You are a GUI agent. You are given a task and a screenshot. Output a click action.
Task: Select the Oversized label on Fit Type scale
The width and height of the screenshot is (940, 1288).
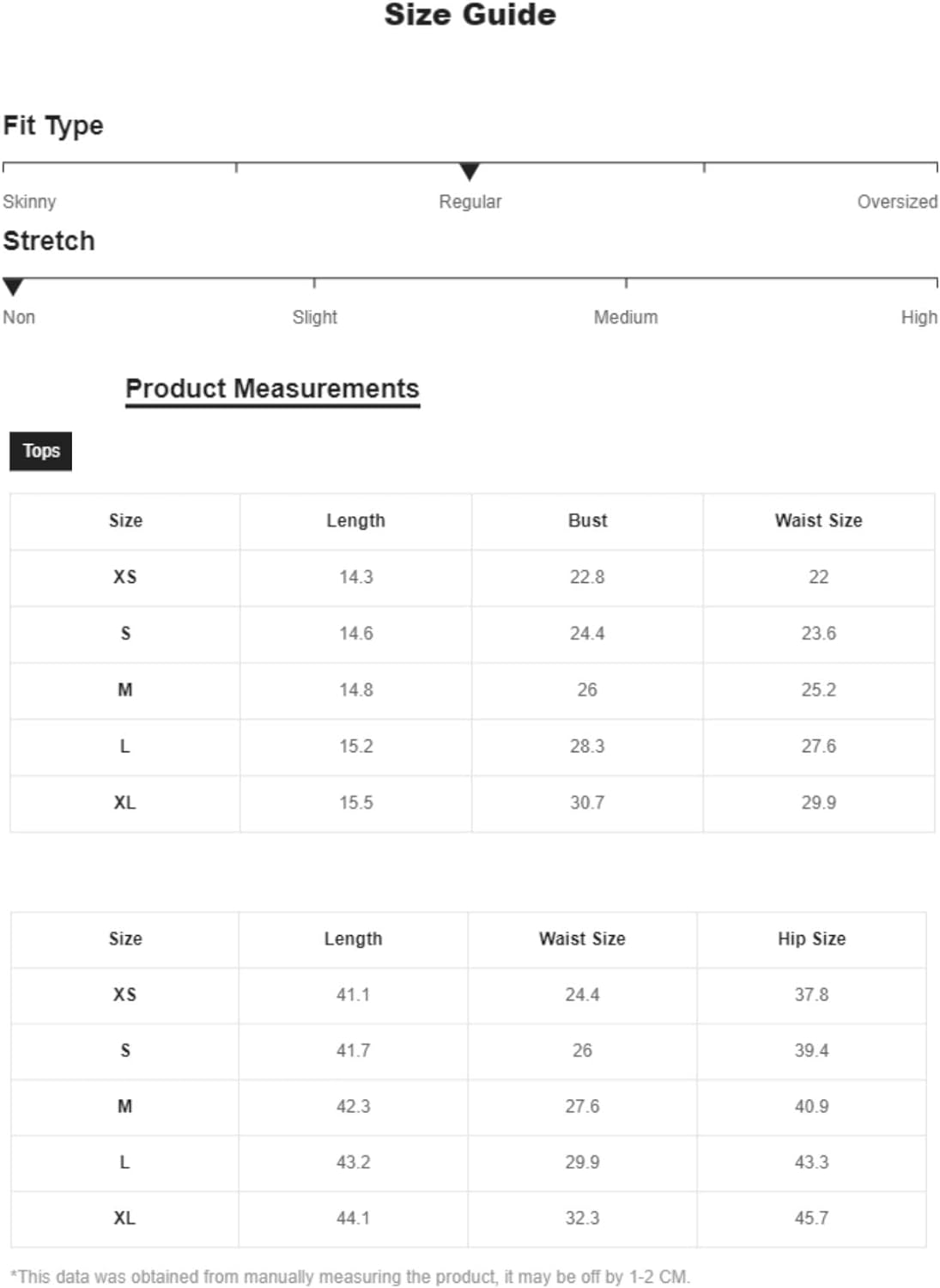[897, 202]
